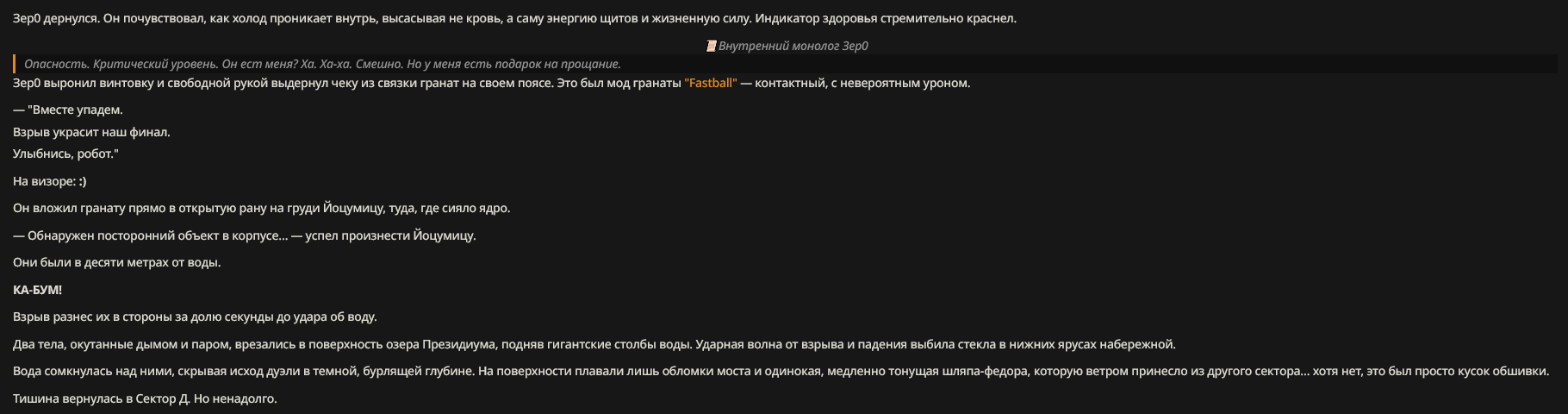Click the paragraph Взрыв разнес их в стороны
Screen dimensions: 1568x414
point(195,317)
